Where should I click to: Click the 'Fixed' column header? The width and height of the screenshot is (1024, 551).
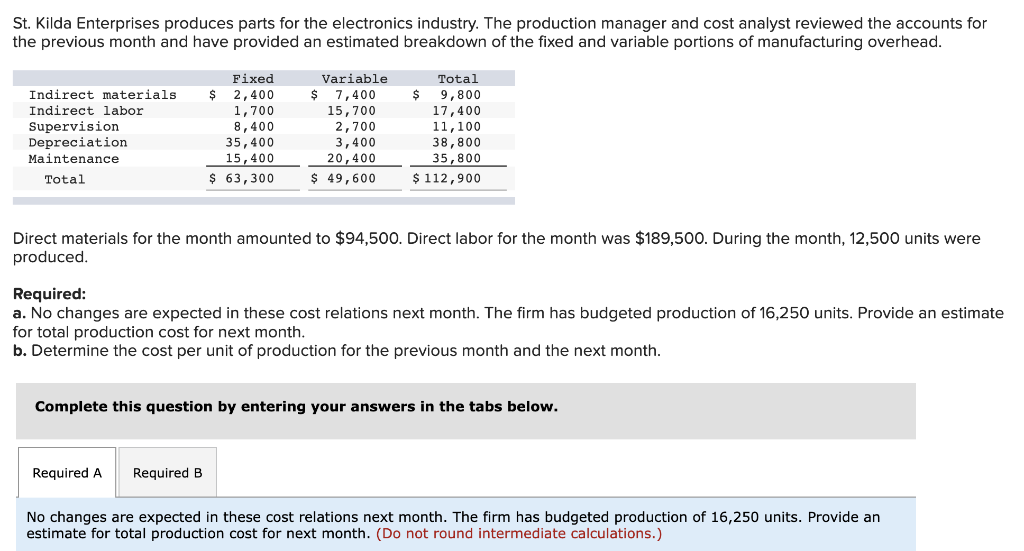pyautogui.click(x=253, y=79)
